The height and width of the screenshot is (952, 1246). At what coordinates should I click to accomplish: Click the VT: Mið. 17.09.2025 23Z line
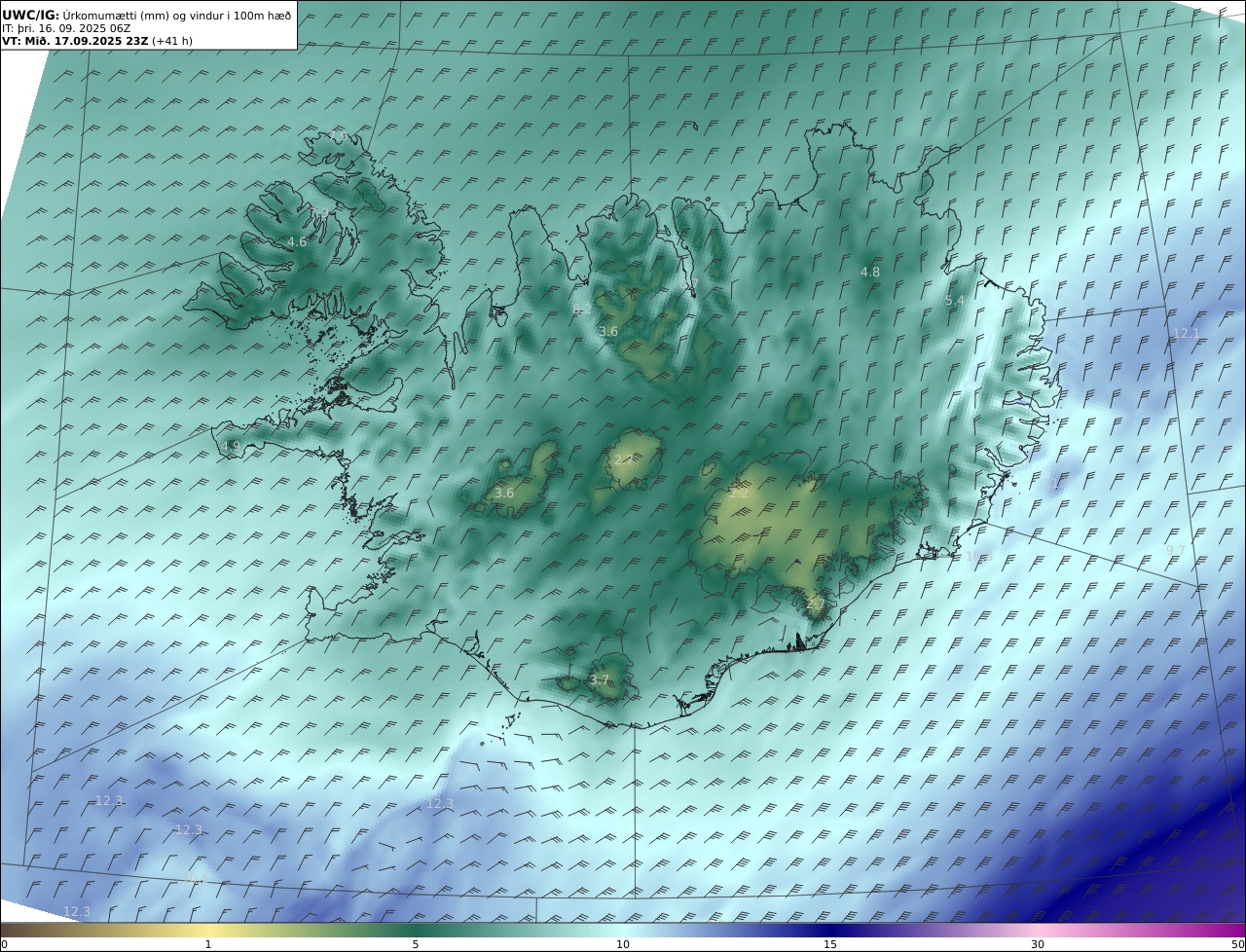pyautogui.click(x=96, y=42)
